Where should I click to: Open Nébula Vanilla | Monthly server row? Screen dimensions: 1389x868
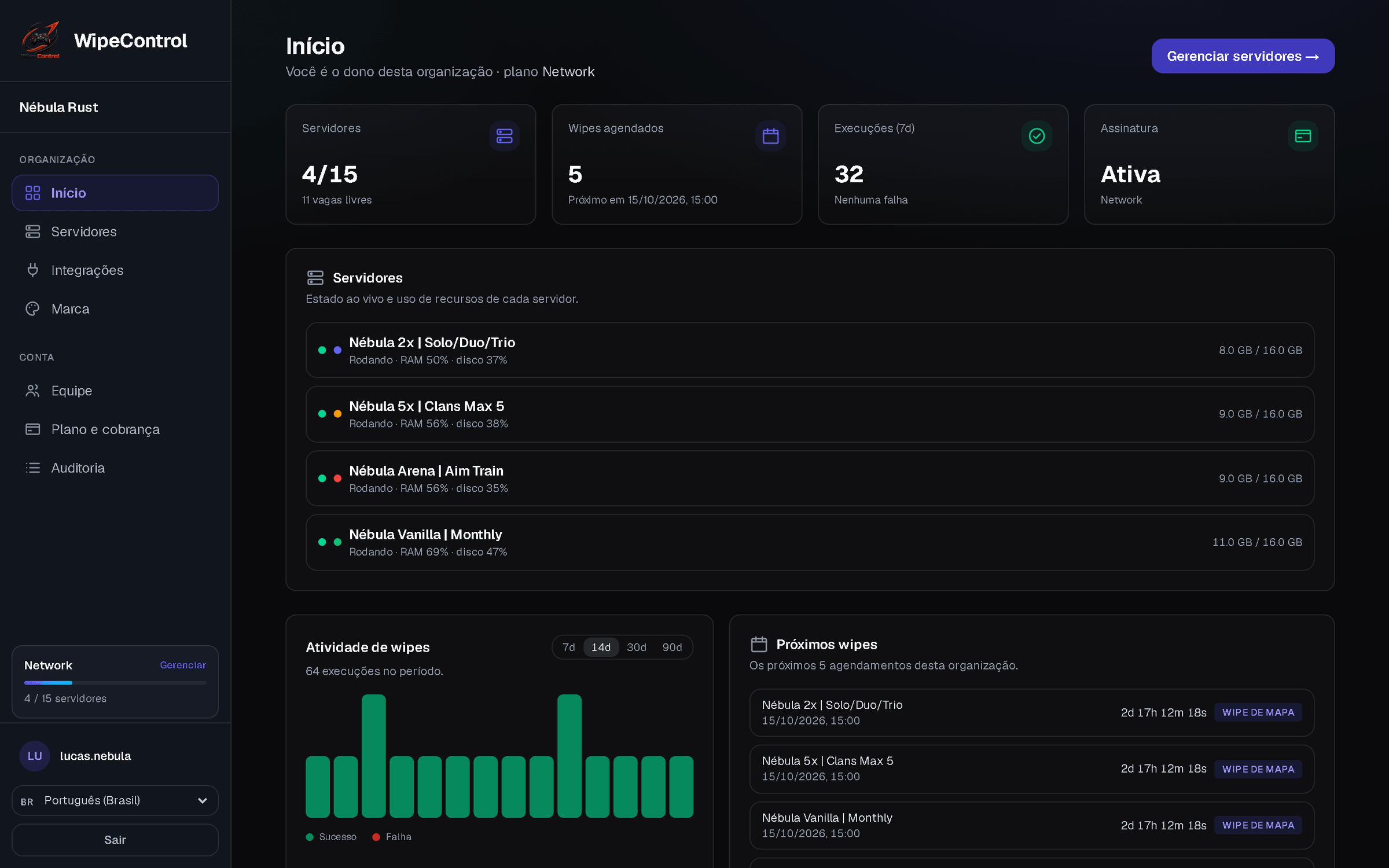(x=810, y=542)
